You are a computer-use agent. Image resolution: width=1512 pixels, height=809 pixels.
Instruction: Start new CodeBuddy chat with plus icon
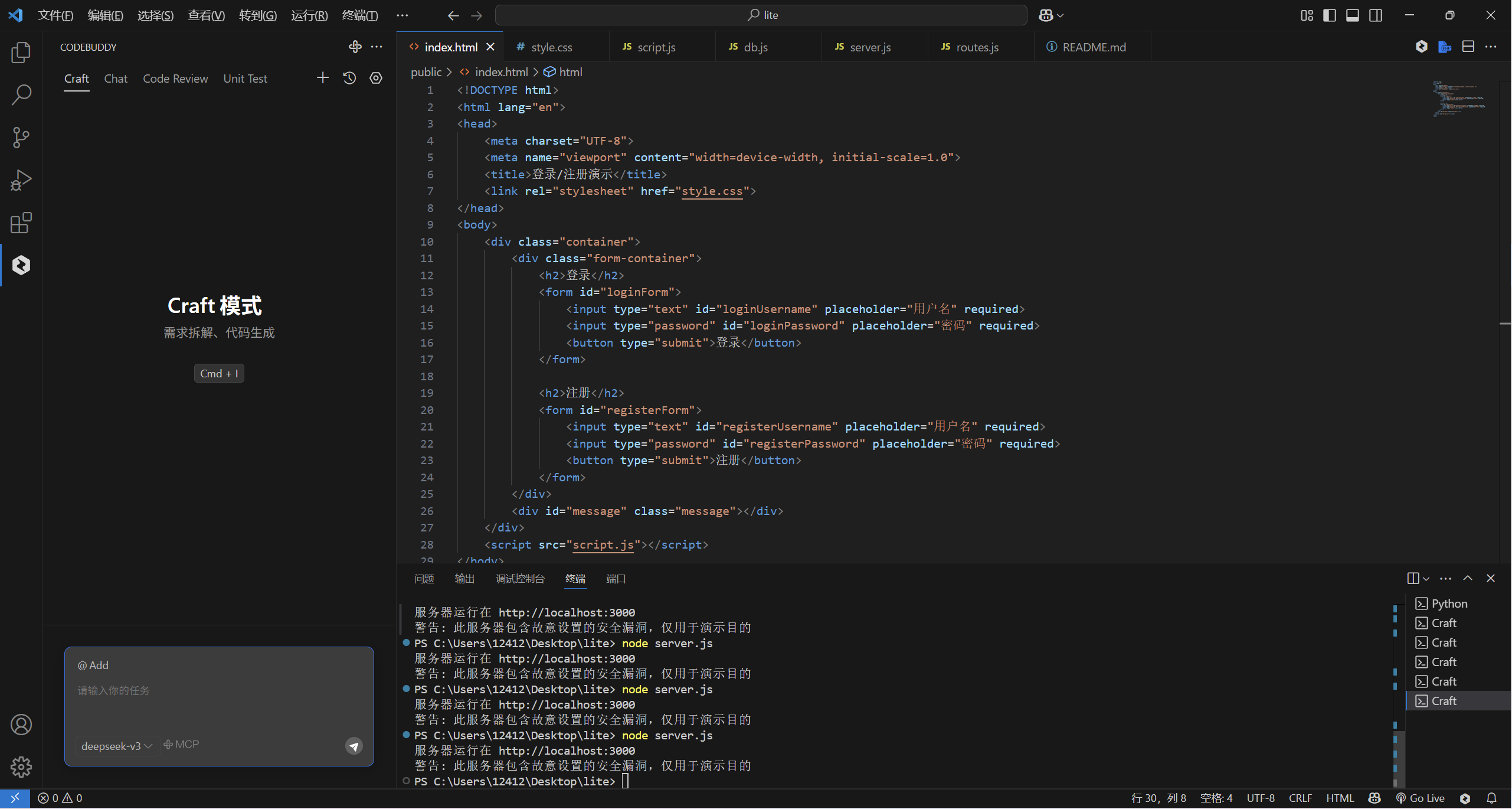[322, 78]
